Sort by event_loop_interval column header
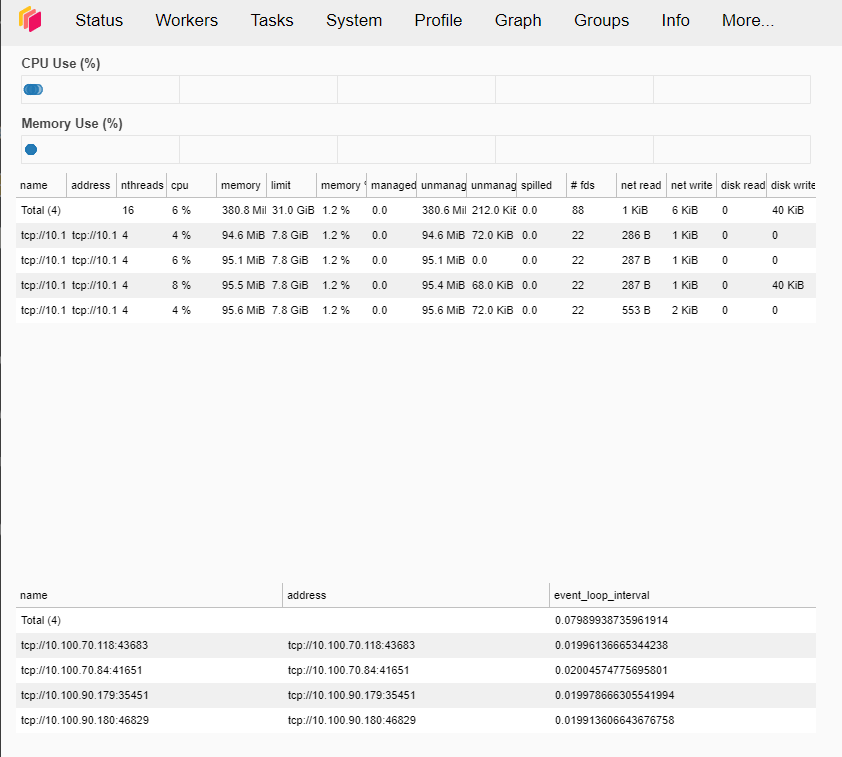 tap(601, 595)
